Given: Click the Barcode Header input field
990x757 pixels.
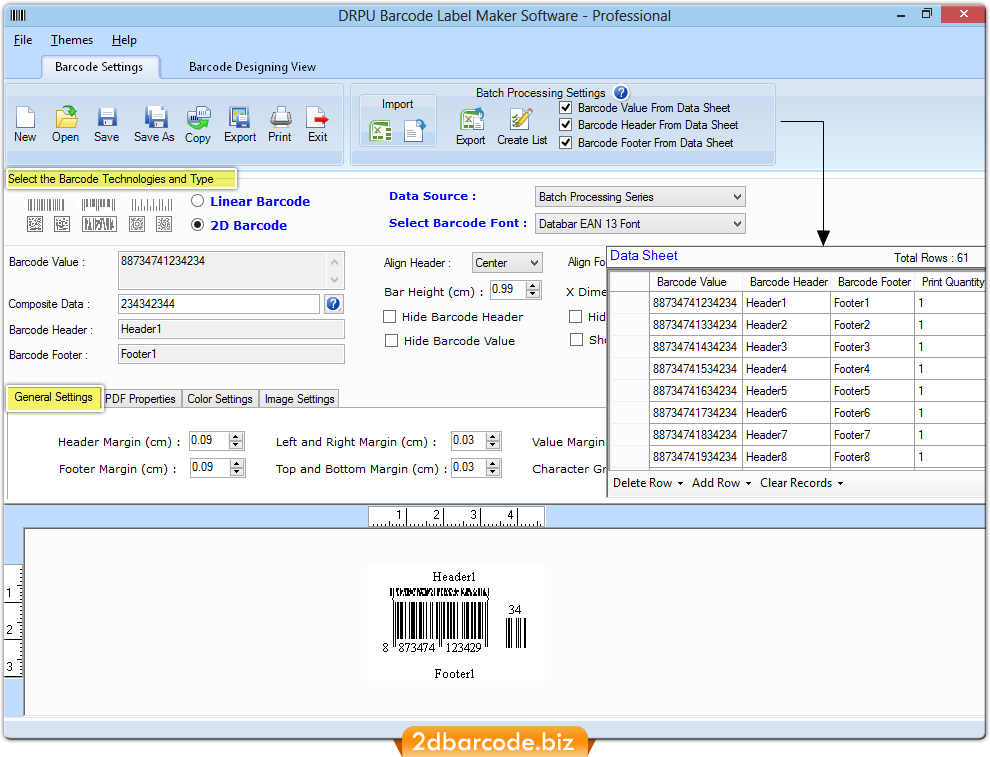Looking at the screenshot, I should coord(231,329).
